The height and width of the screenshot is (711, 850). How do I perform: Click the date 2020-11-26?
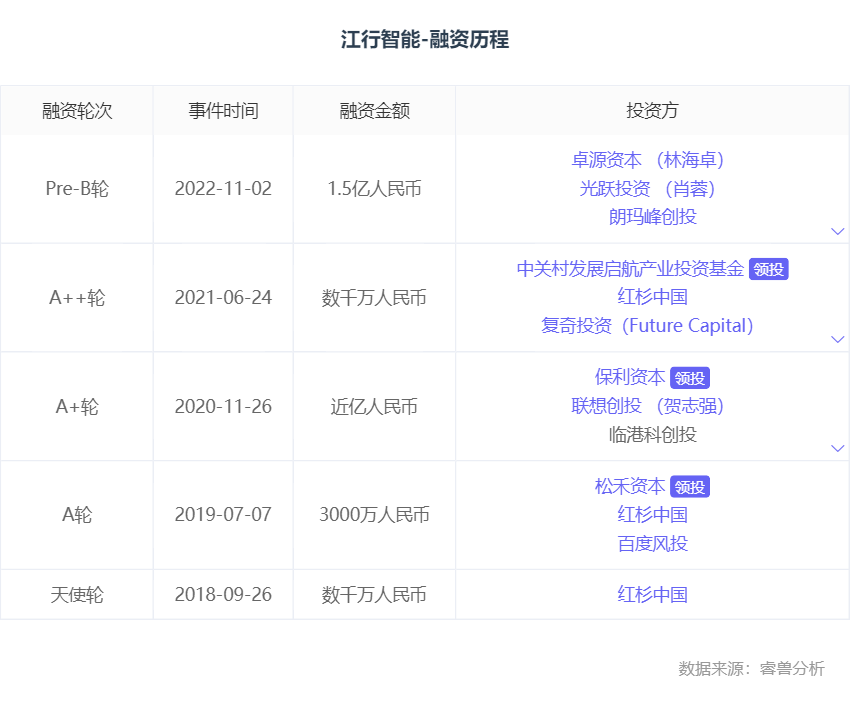pyautogui.click(x=223, y=406)
